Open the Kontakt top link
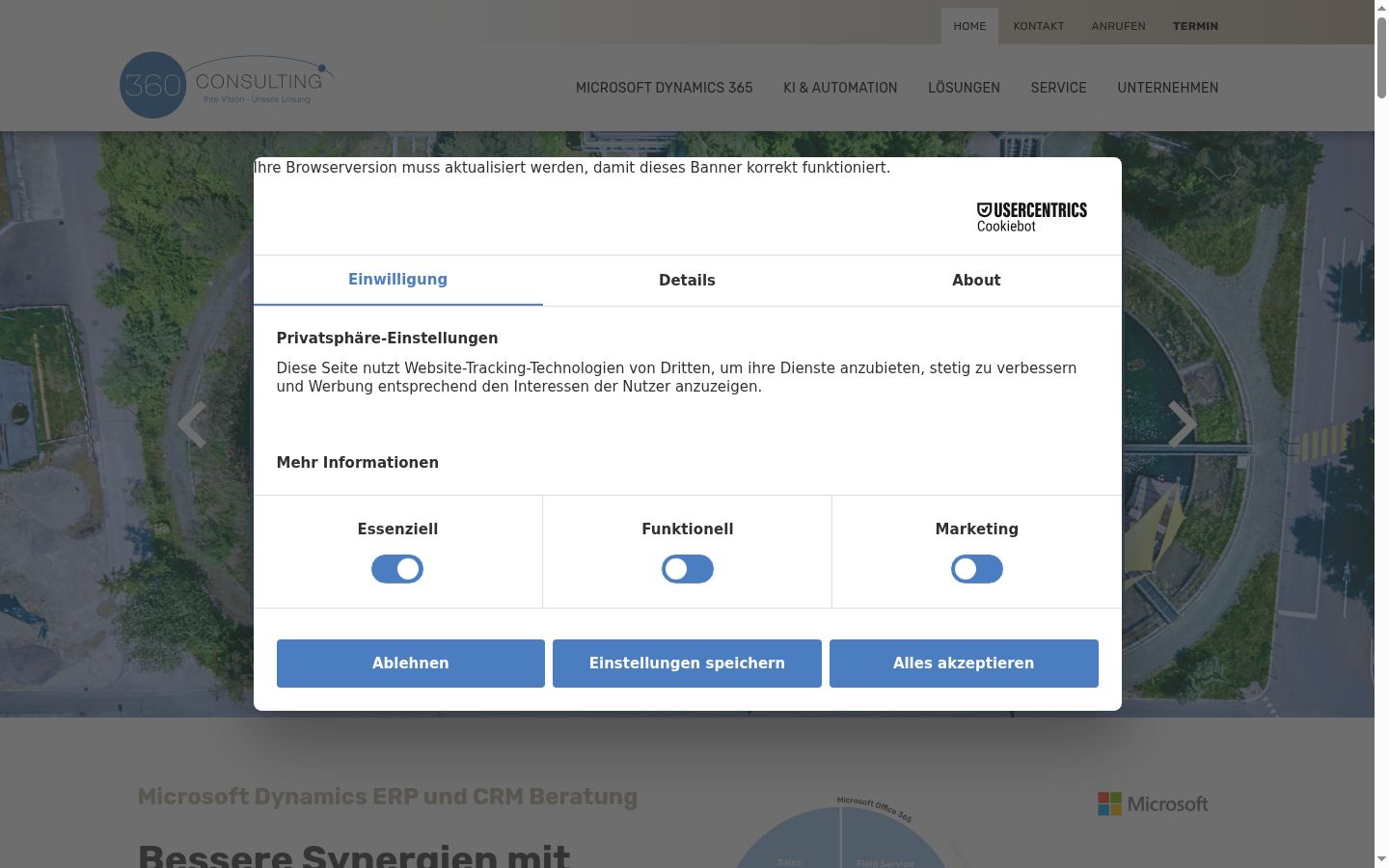This screenshot has width=1389, height=868. click(1038, 26)
